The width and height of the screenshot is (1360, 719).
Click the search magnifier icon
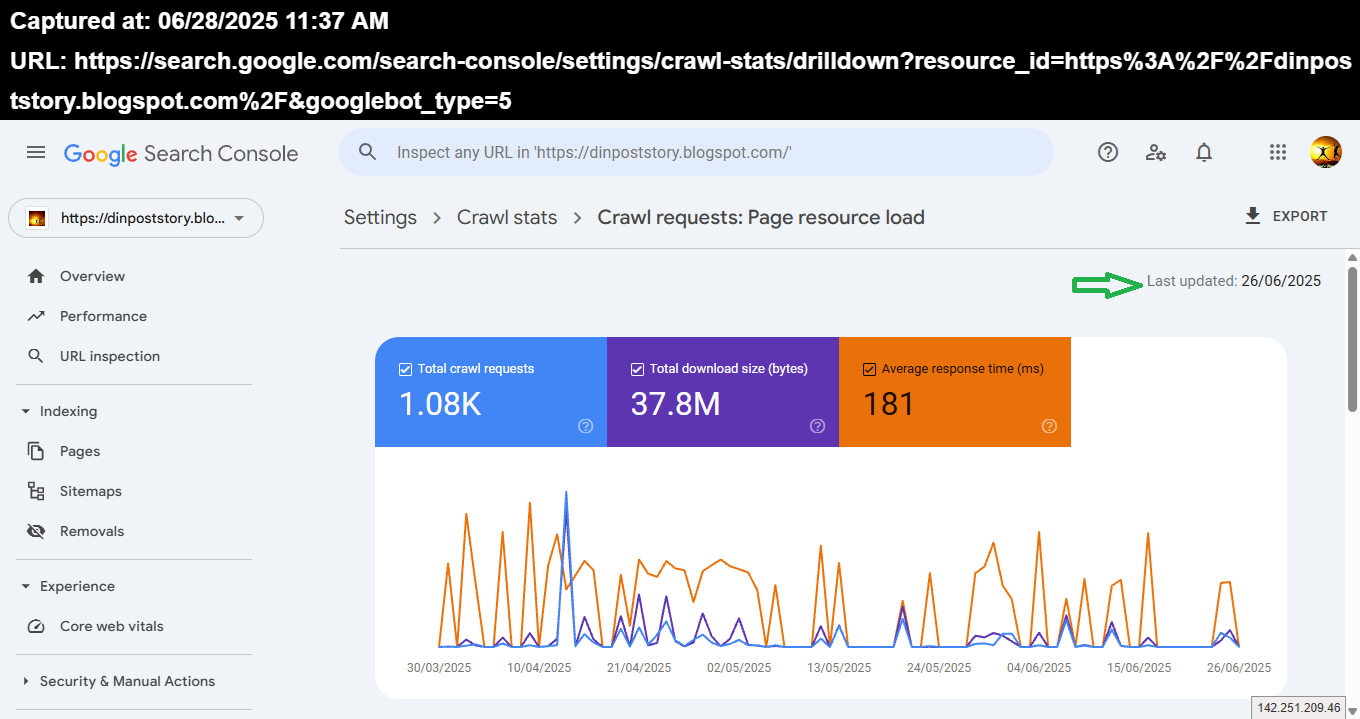pyautogui.click(x=368, y=152)
